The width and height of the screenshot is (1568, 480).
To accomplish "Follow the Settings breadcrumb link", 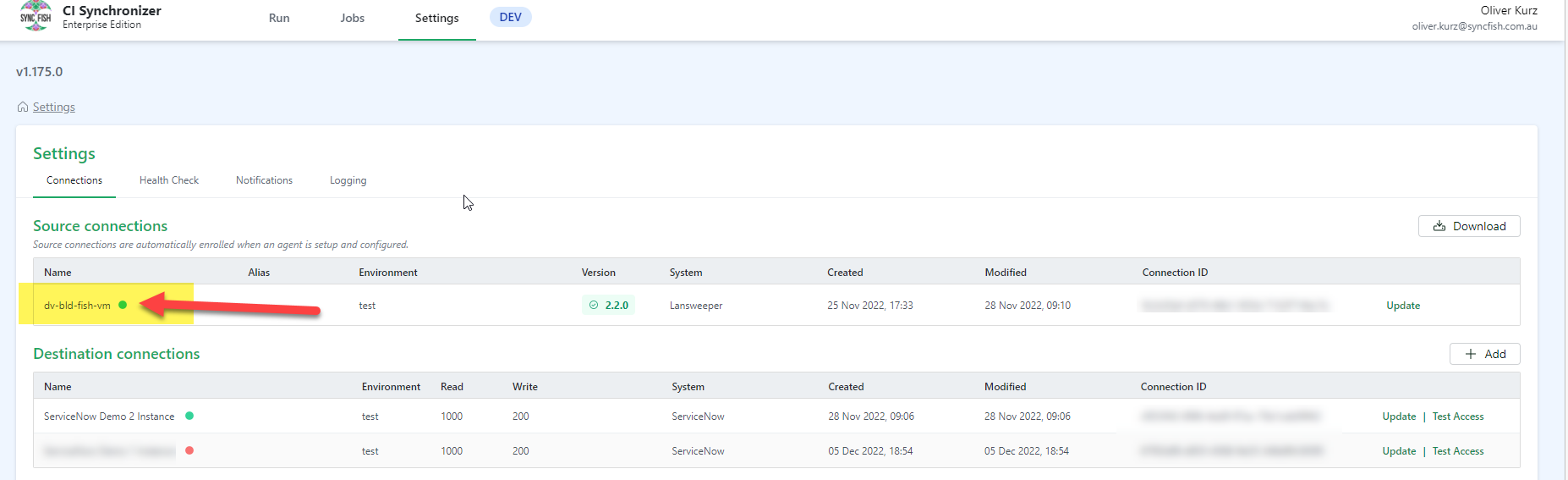I will [54, 107].
